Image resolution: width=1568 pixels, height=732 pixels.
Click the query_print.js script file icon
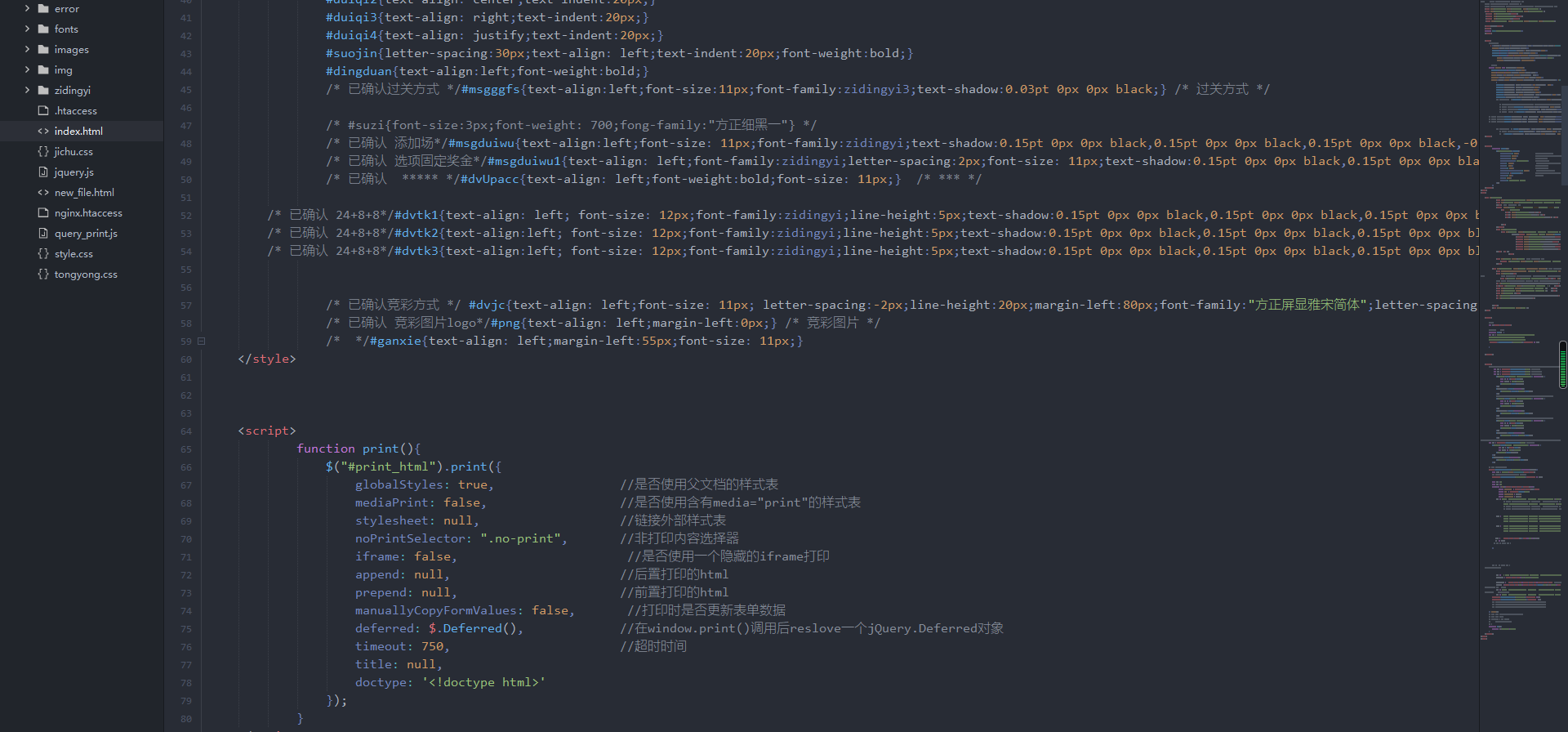tap(43, 233)
